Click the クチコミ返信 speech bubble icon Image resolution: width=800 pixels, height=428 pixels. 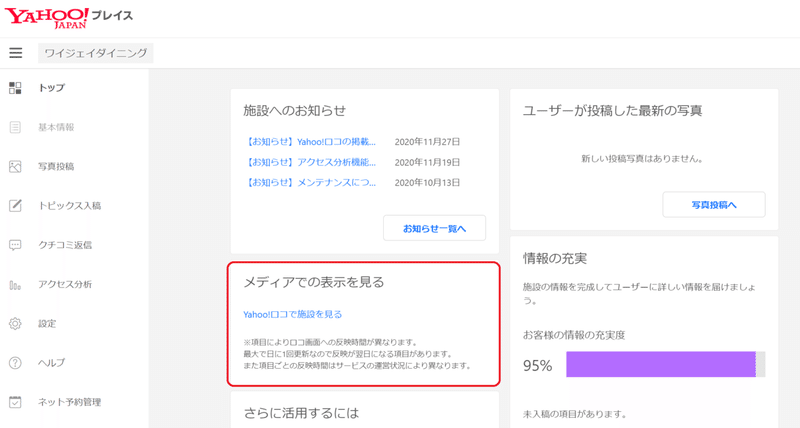click(x=15, y=245)
